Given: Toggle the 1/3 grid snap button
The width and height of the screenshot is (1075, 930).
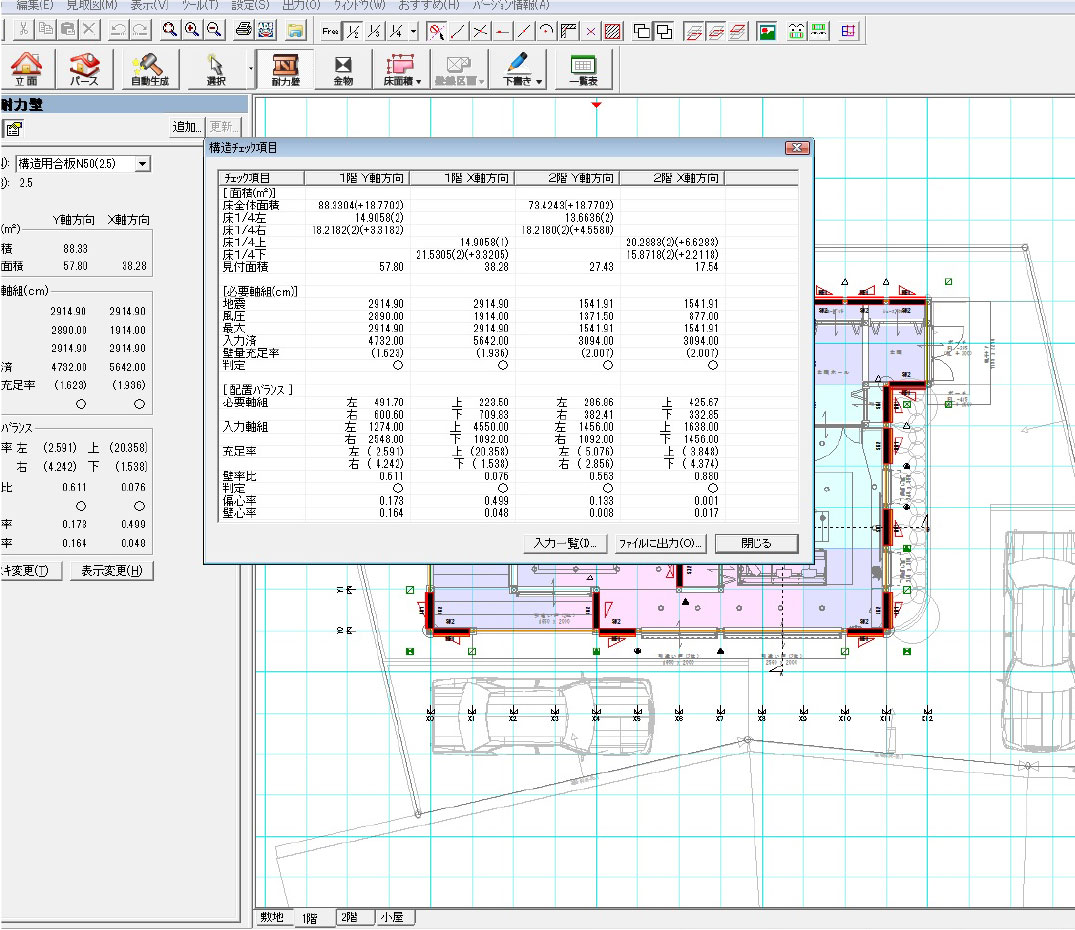Looking at the screenshot, I should (374, 31).
